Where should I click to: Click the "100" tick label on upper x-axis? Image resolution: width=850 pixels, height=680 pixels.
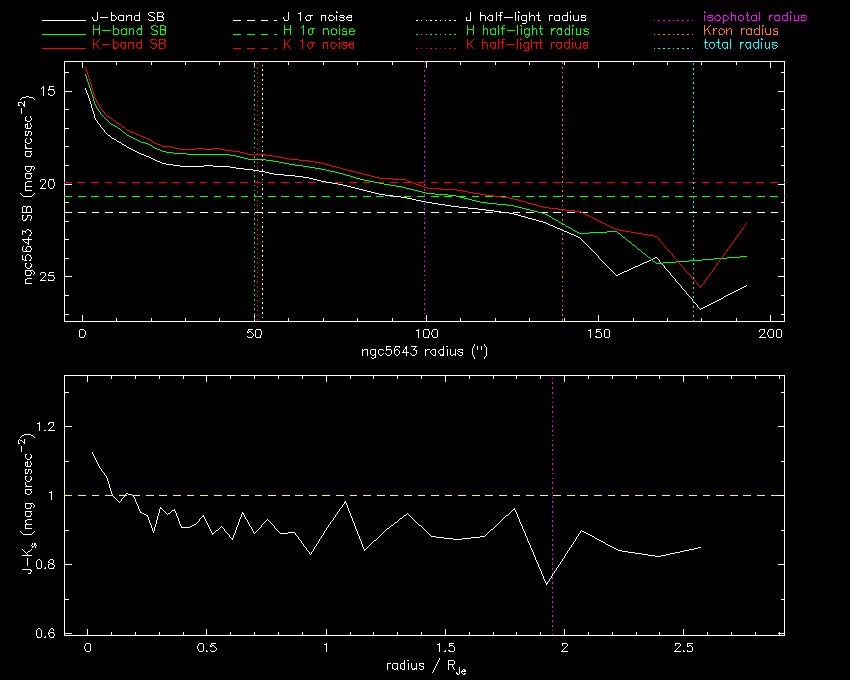click(426, 332)
